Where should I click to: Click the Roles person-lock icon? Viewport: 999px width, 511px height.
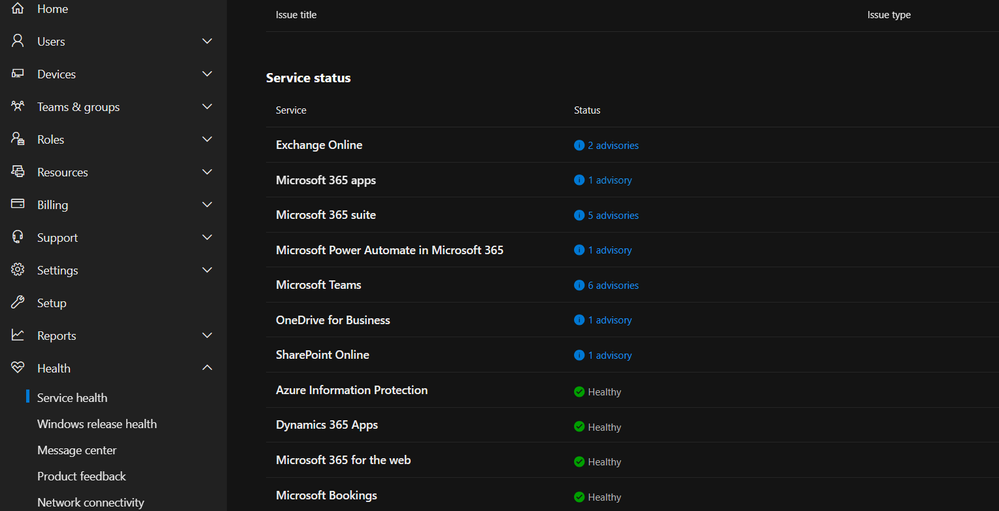(18, 139)
